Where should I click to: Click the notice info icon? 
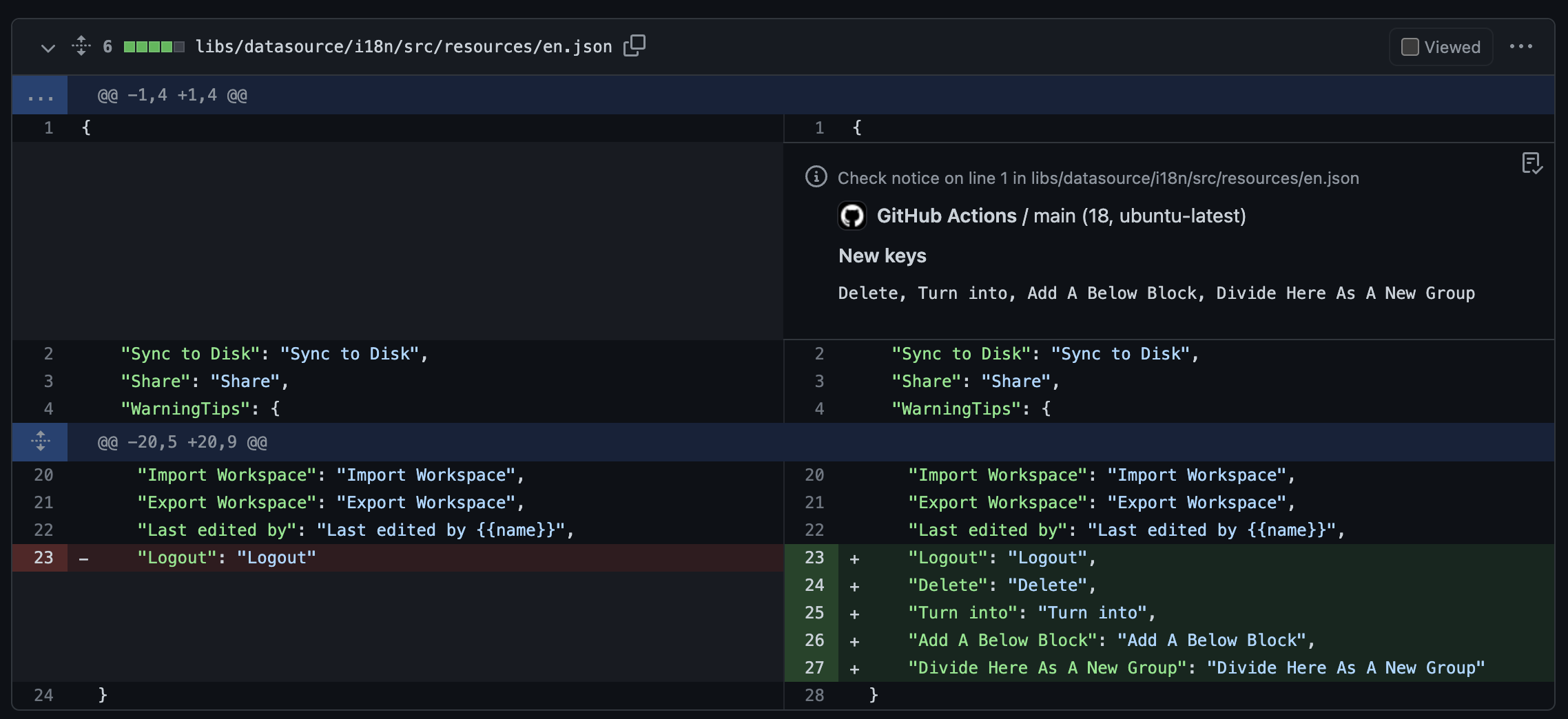coord(816,177)
